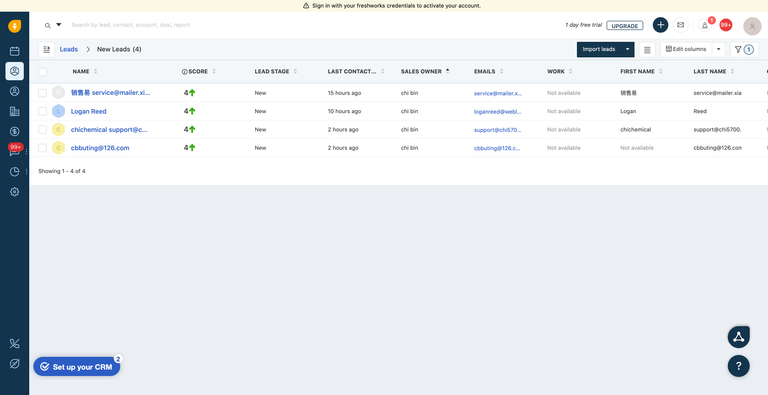The width and height of the screenshot is (768, 395).
Task: Select the chichemical support lead checkbox
Action: tap(43, 129)
